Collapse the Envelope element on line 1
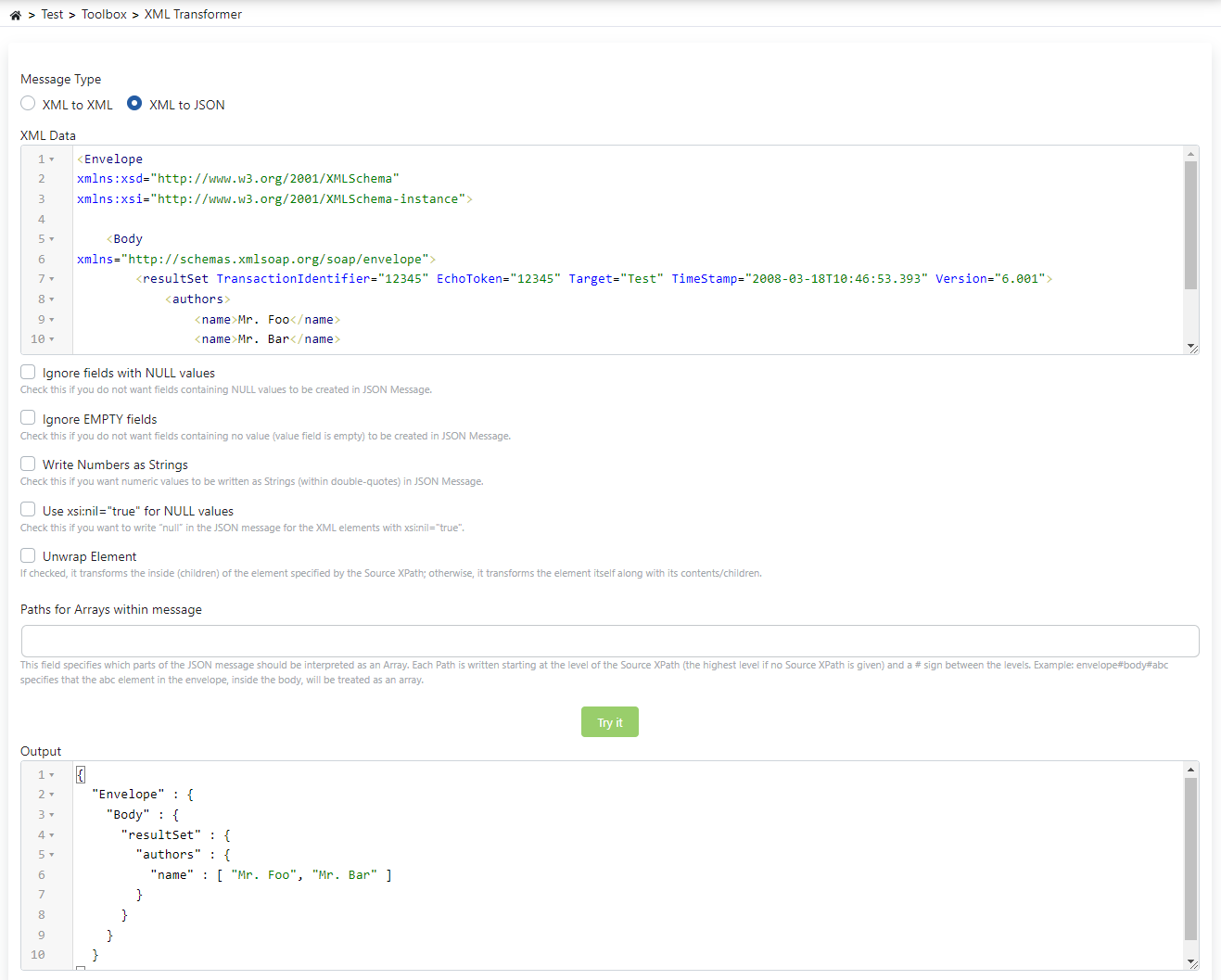 tap(51, 159)
